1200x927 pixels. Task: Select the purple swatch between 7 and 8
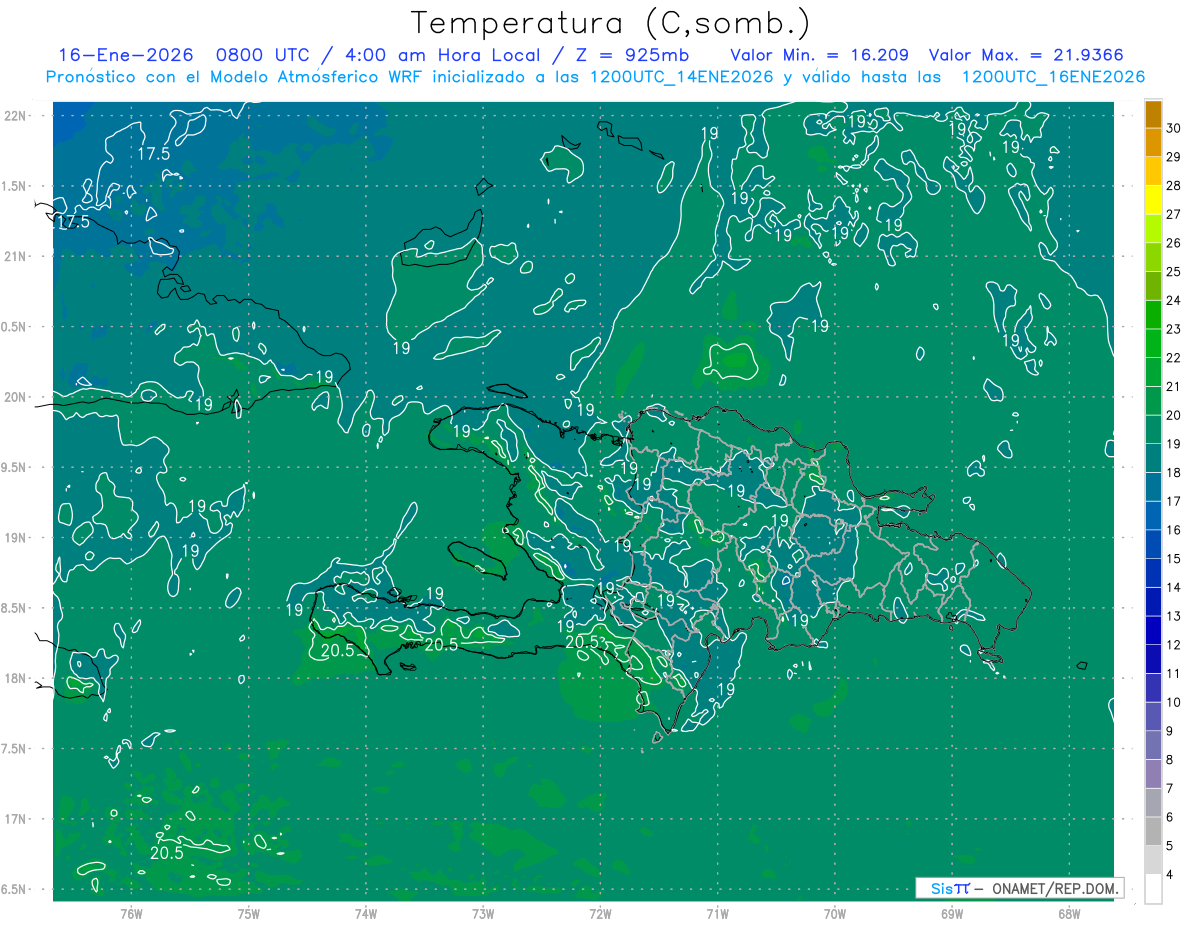pos(1153,774)
